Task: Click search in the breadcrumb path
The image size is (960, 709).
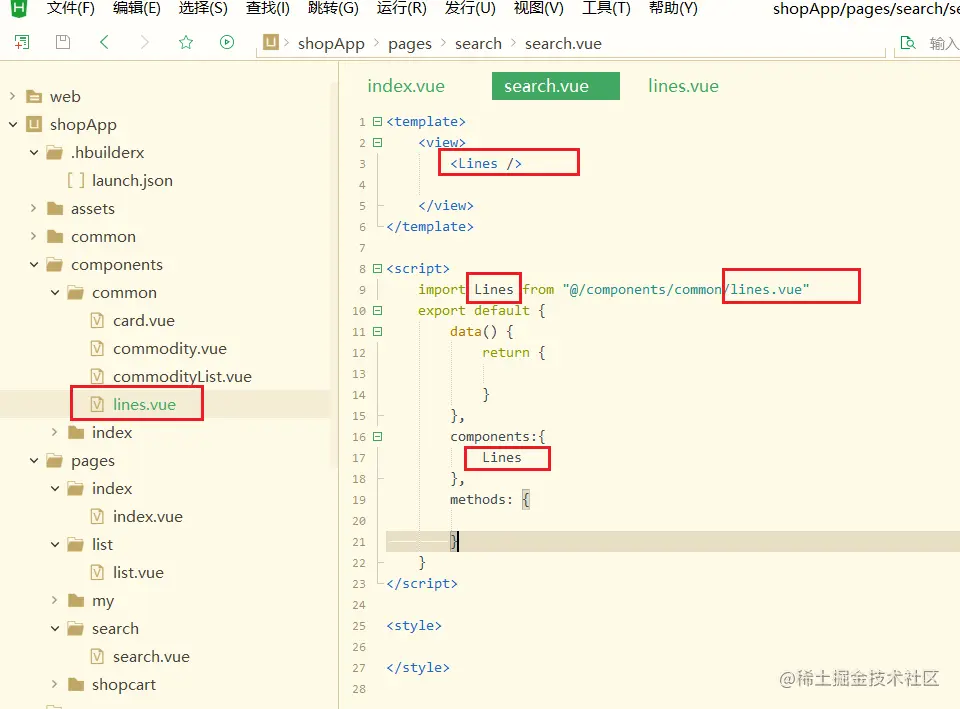Action: coord(478,43)
